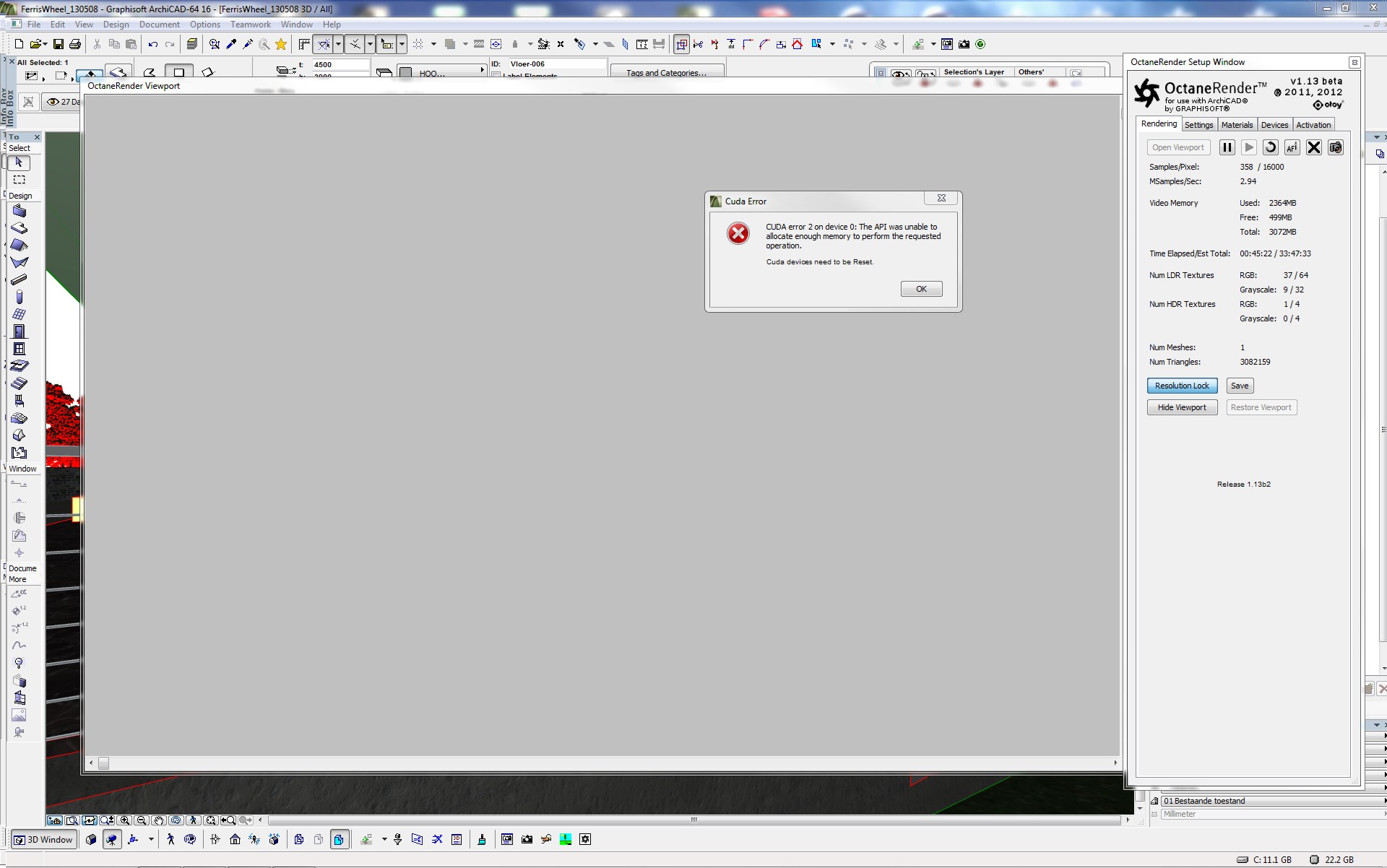Select the Arrow tool in toolbox

(x=20, y=163)
